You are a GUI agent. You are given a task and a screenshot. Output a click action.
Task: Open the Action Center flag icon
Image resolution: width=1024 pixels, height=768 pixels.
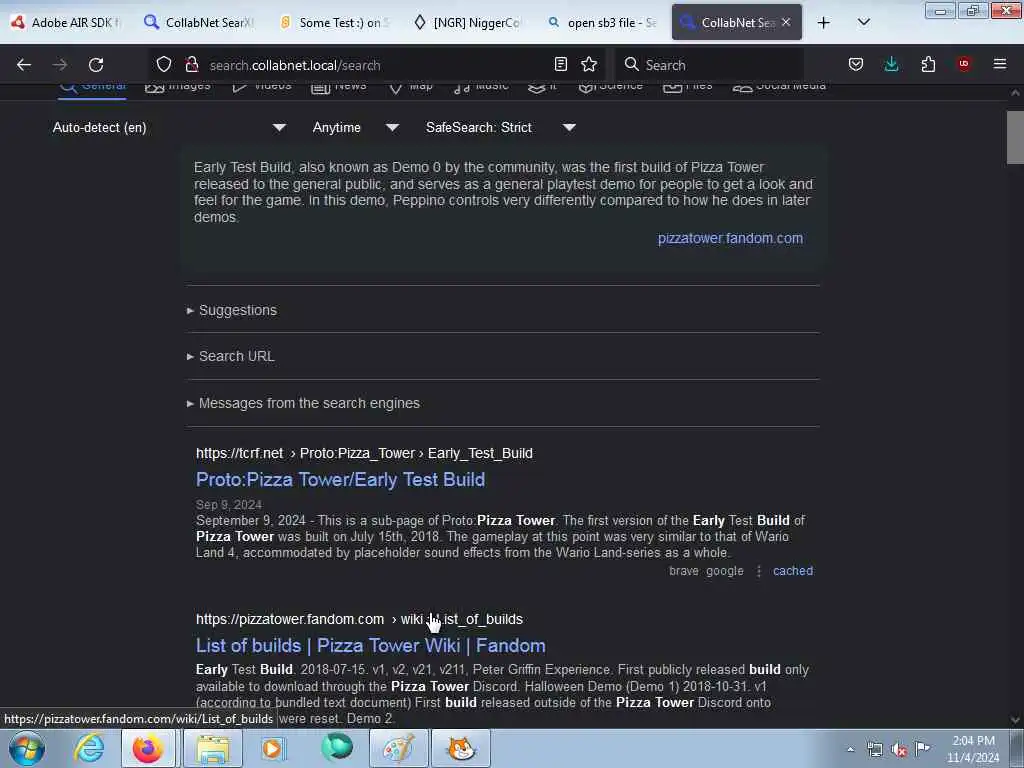(923, 748)
